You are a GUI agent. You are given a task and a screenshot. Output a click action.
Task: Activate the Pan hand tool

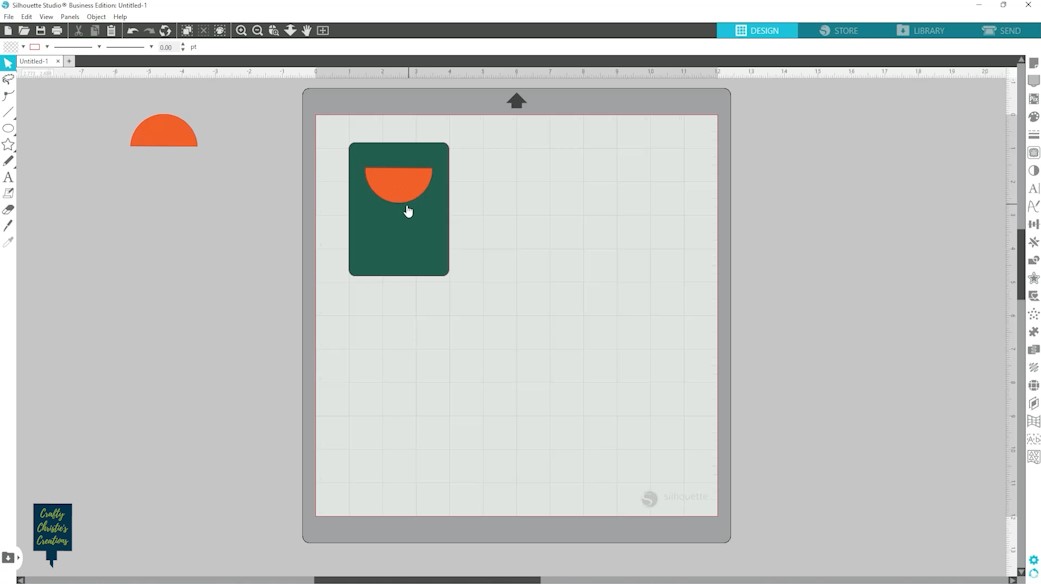(307, 31)
